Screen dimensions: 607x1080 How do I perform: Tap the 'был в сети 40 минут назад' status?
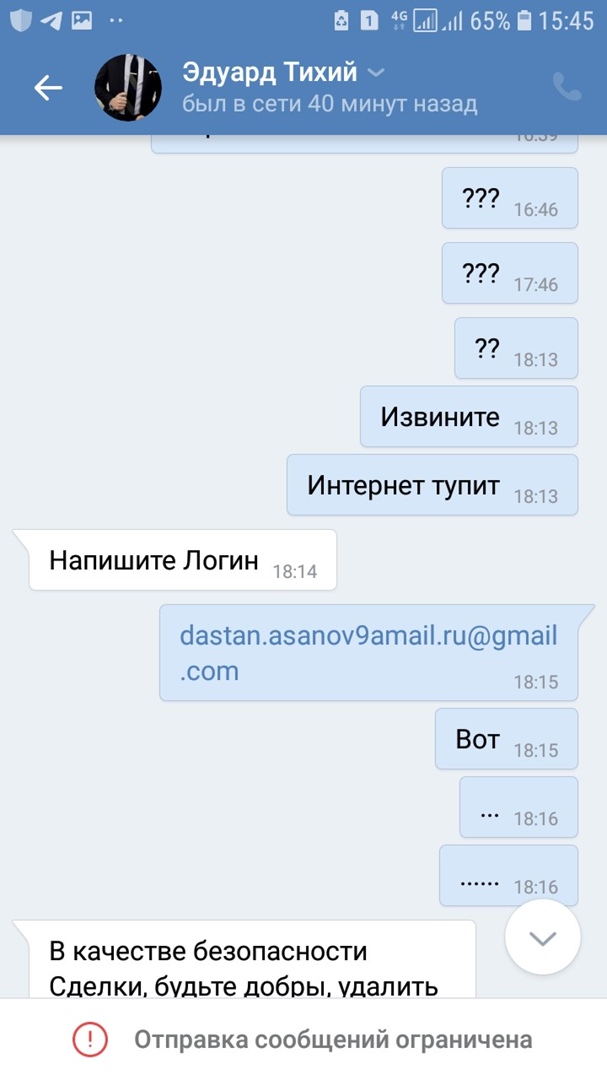329,104
